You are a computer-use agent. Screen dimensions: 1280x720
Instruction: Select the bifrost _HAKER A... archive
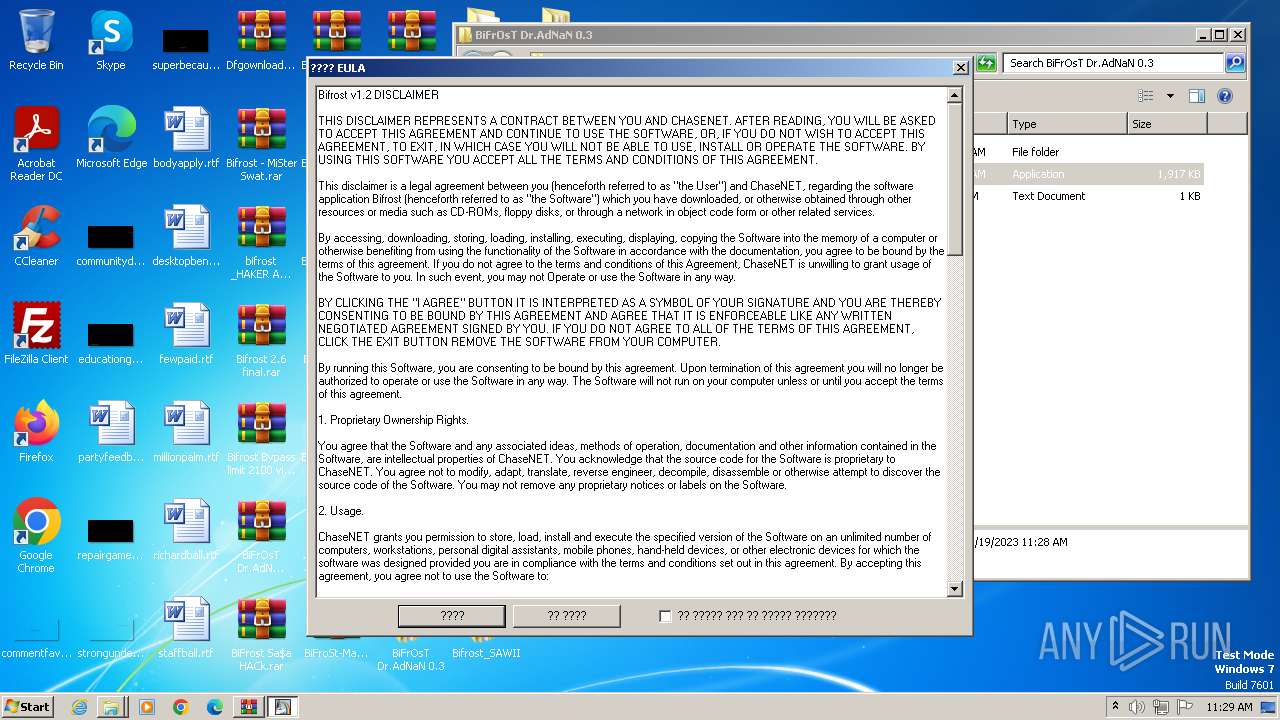[261, 242]
